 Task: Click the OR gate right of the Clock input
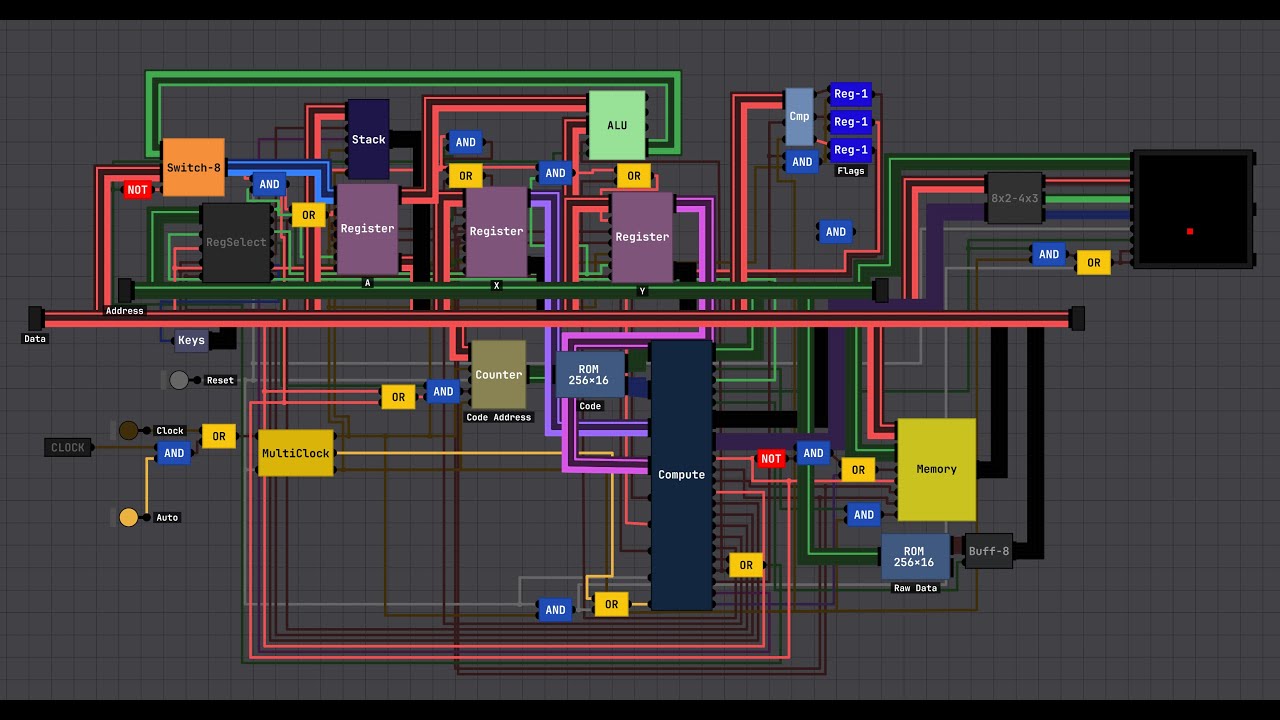click(218, 436)
